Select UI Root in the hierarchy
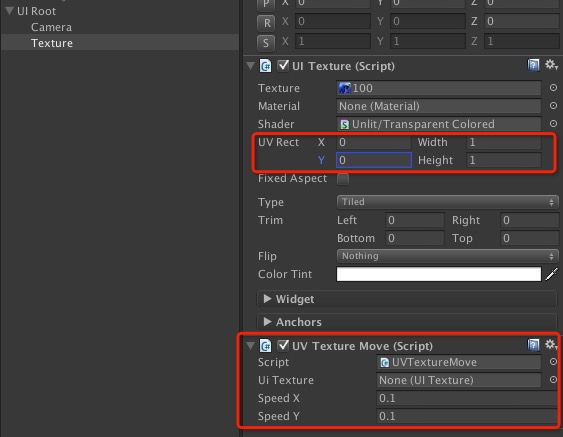Viewport: 563px width, 437px height. click(x=36, y=11)
